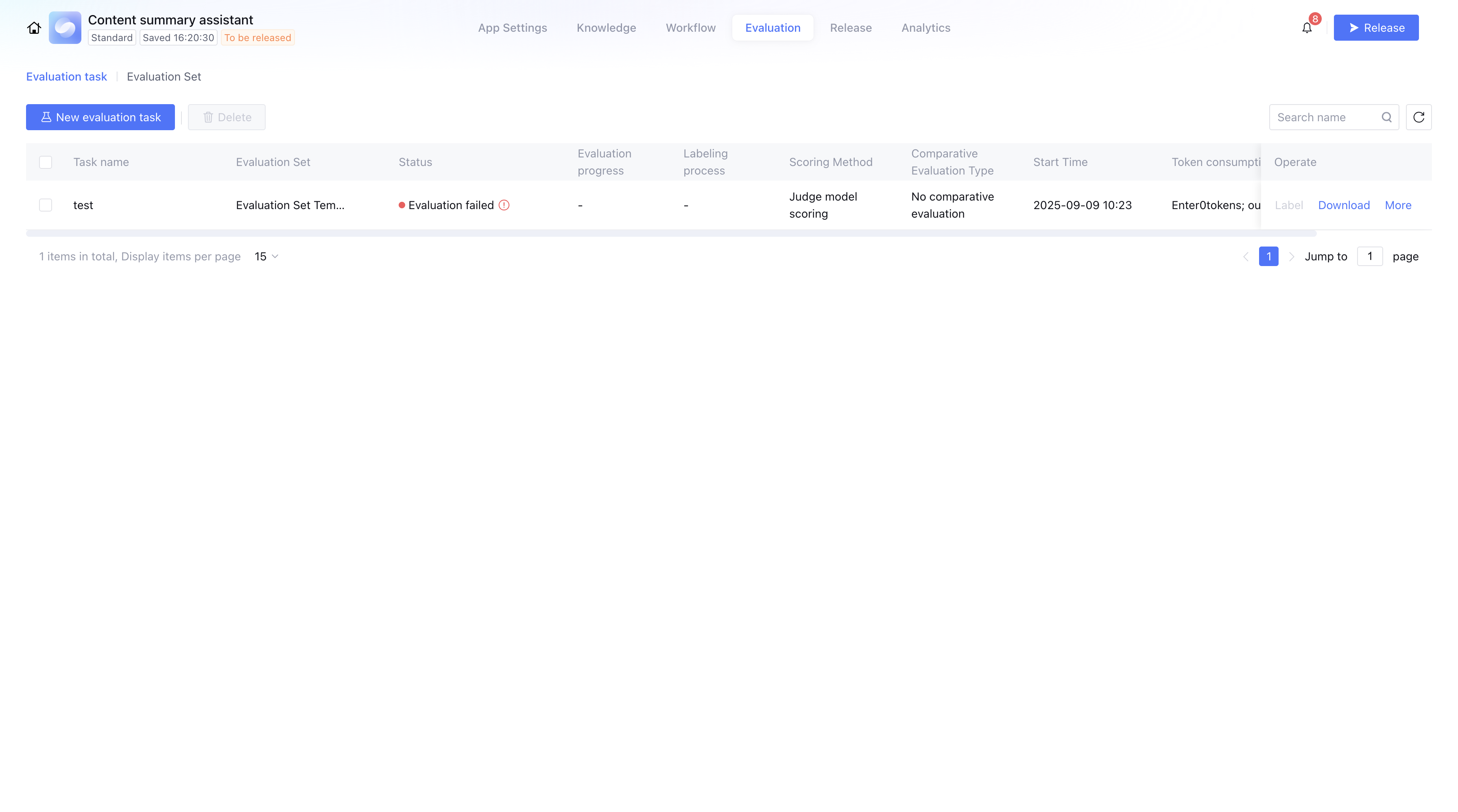Click the blue Release button
The image size is (1458, 812).
pyautogui.click(x=1375, y=28)
